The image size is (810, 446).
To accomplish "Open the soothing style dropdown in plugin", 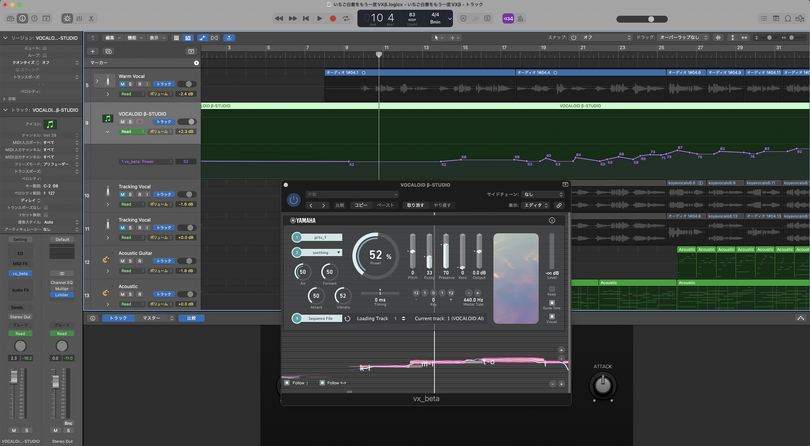I will point(323,253).
